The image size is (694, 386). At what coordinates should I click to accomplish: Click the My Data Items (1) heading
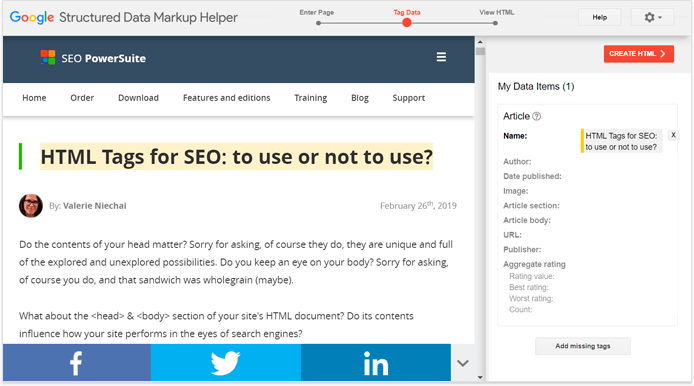pyautogui.click(x=536, y=86)
